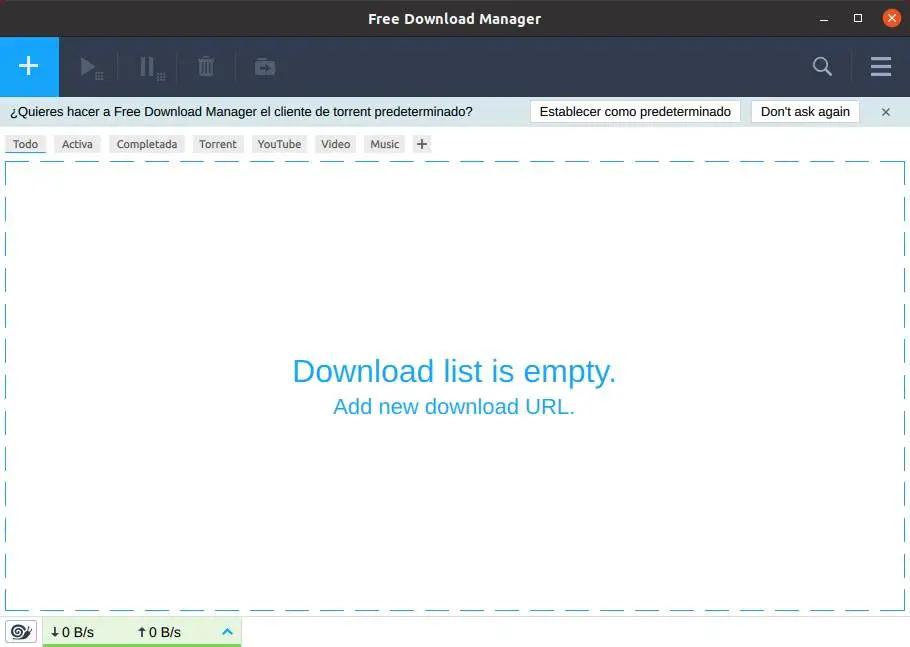Delete selected download with trash icon
Screen dimensions: 910x647
pos(206,67)
